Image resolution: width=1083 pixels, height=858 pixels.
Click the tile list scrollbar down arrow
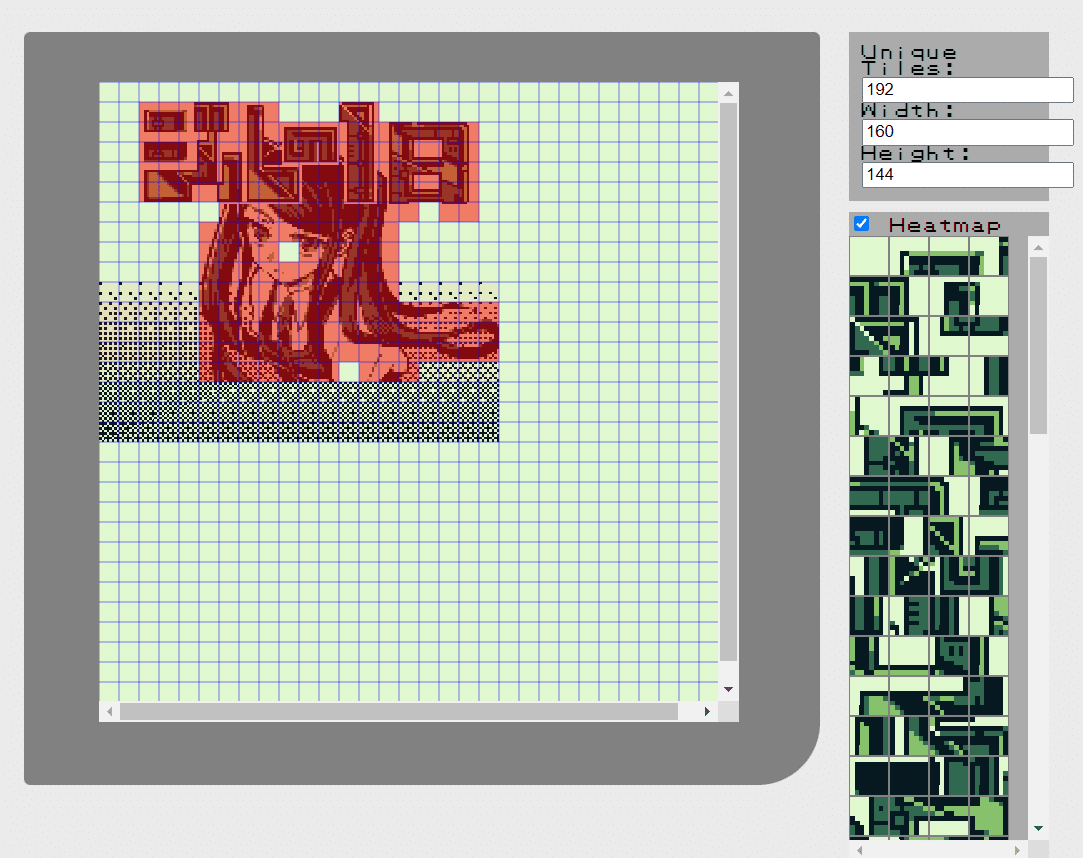(1038, 828)
